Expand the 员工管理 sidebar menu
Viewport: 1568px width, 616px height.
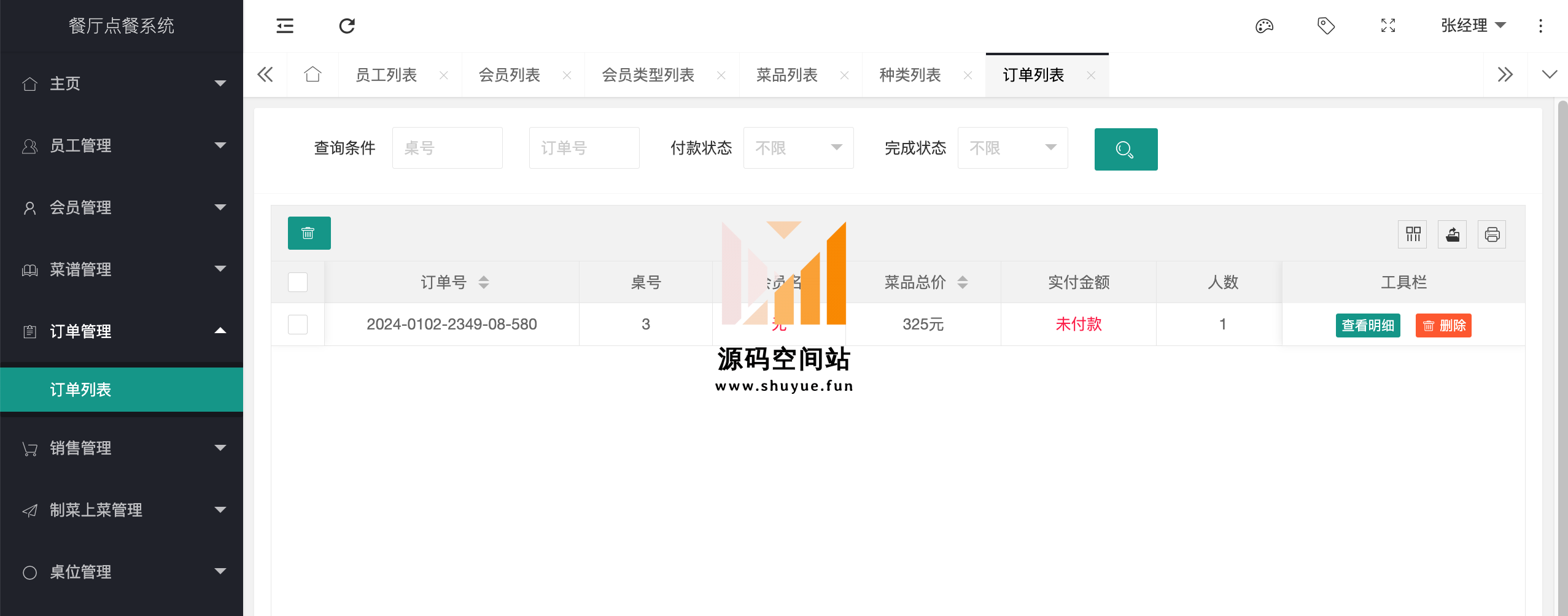click(122, 145)
